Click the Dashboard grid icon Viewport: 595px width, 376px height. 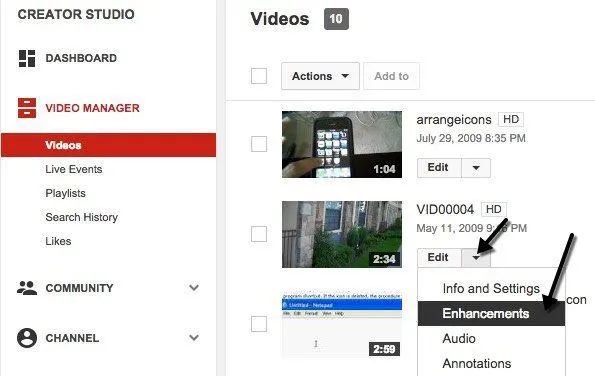point(27,58)
